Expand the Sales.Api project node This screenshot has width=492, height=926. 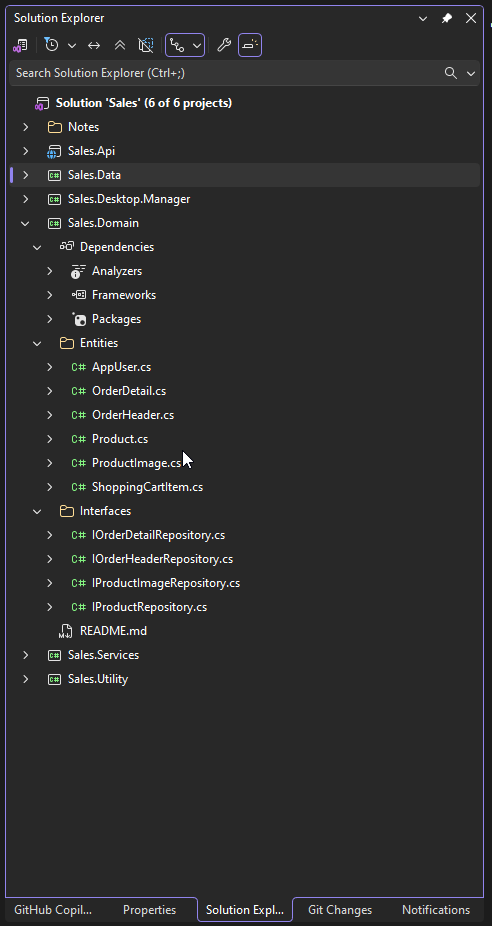coord(25,151)
